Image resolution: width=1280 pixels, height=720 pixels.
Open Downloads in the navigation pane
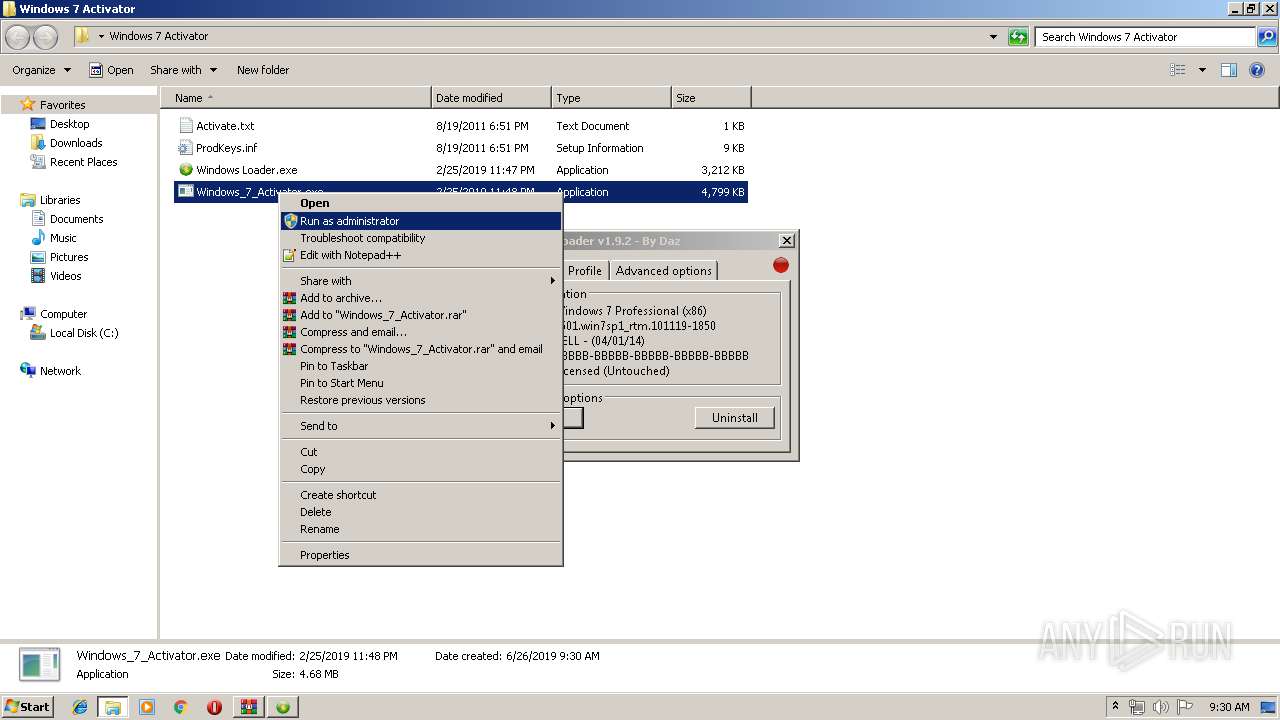pyautogui.click(x=76, y=143)
